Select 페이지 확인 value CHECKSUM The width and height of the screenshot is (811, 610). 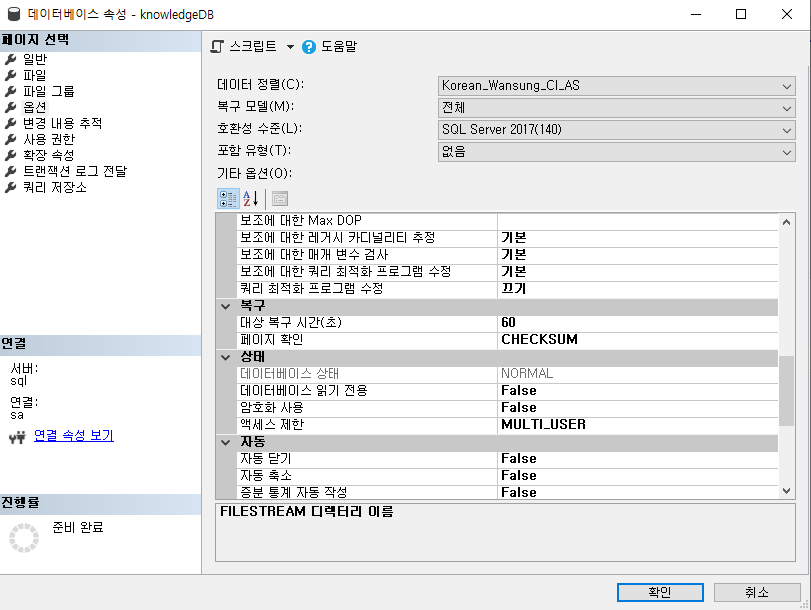tap(638, 340)
